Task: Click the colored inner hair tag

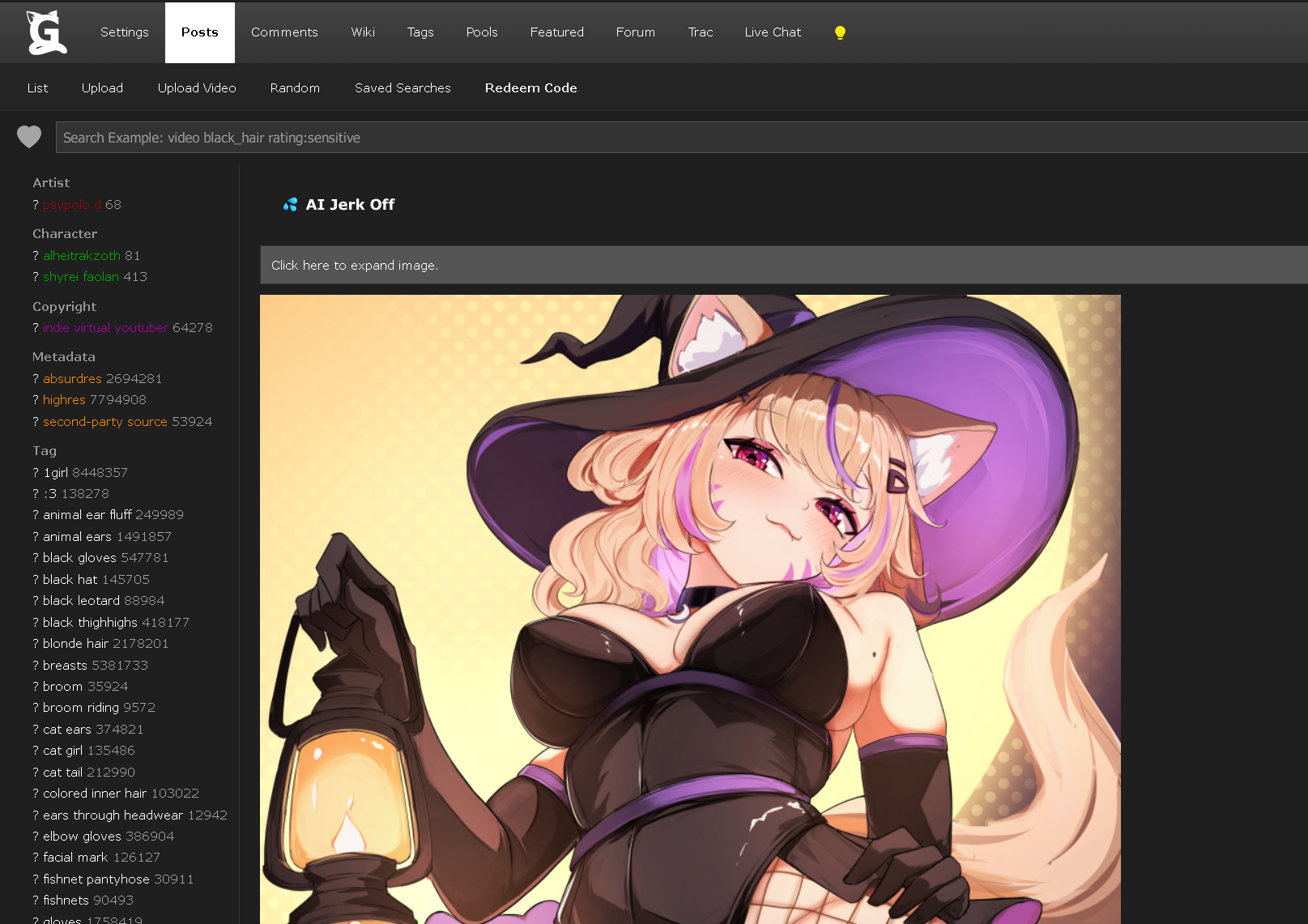Action: (95, 794)
